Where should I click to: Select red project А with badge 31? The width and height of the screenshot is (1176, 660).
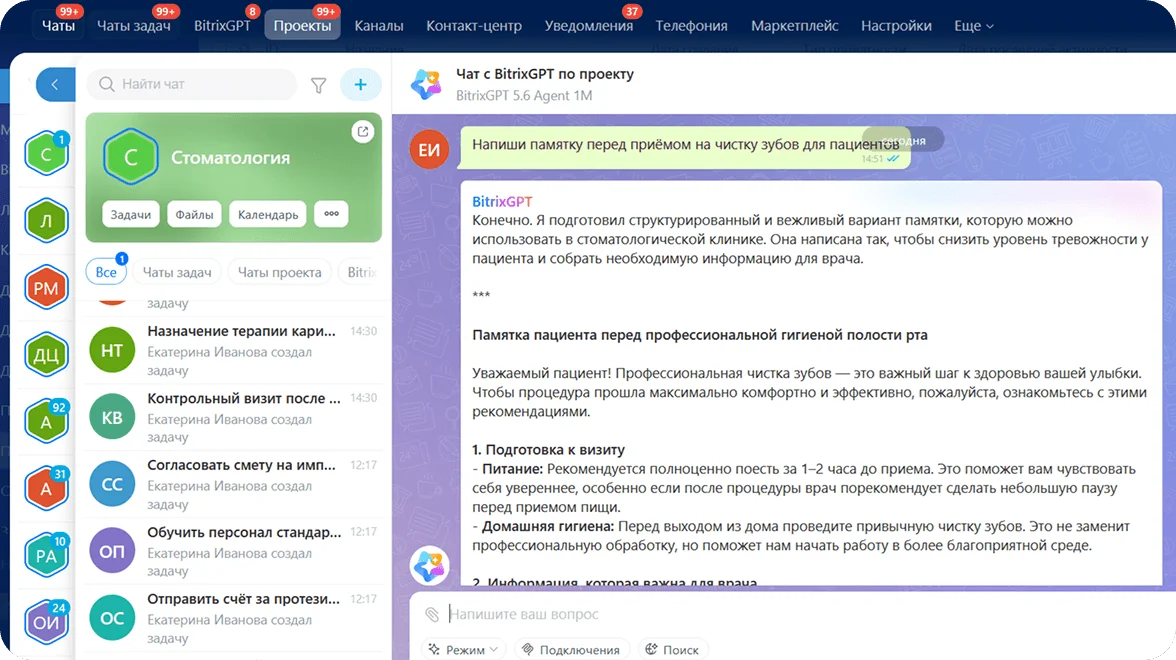click(x=46, y=488)
